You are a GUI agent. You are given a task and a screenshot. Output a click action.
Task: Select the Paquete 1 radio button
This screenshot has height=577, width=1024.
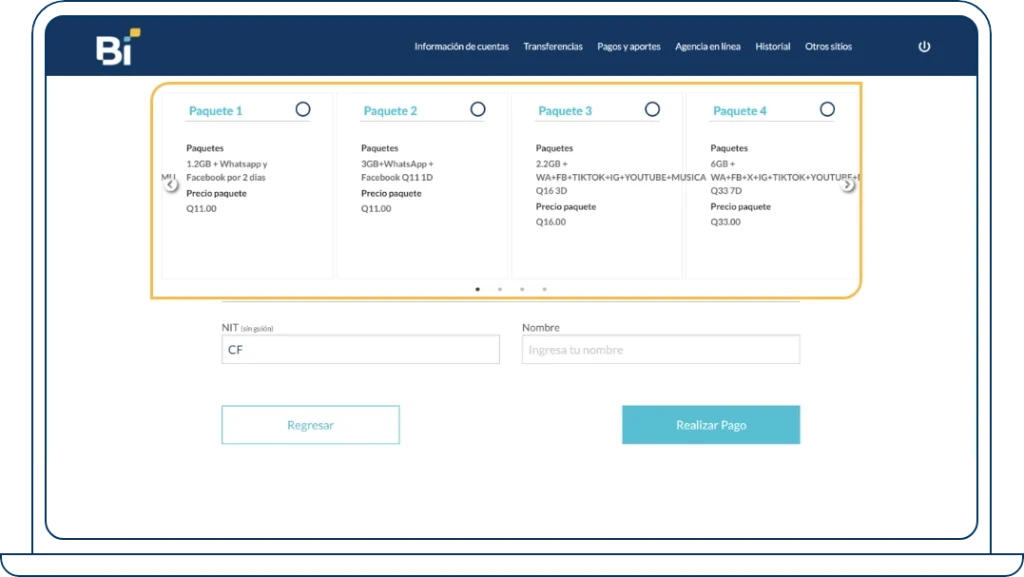click(x=303, y=109)
